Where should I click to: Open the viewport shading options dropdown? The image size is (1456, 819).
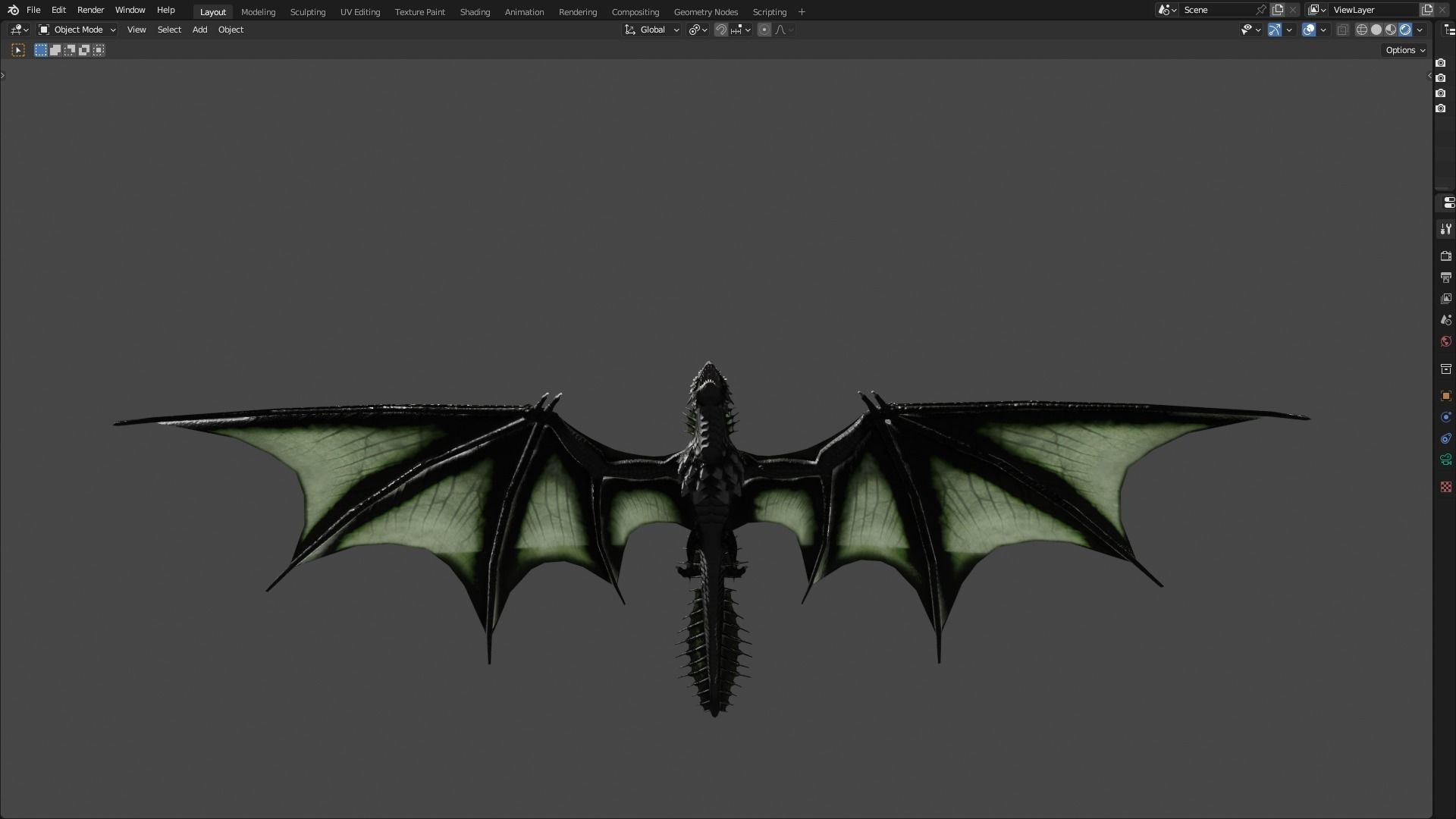[x=1420, y=30]
